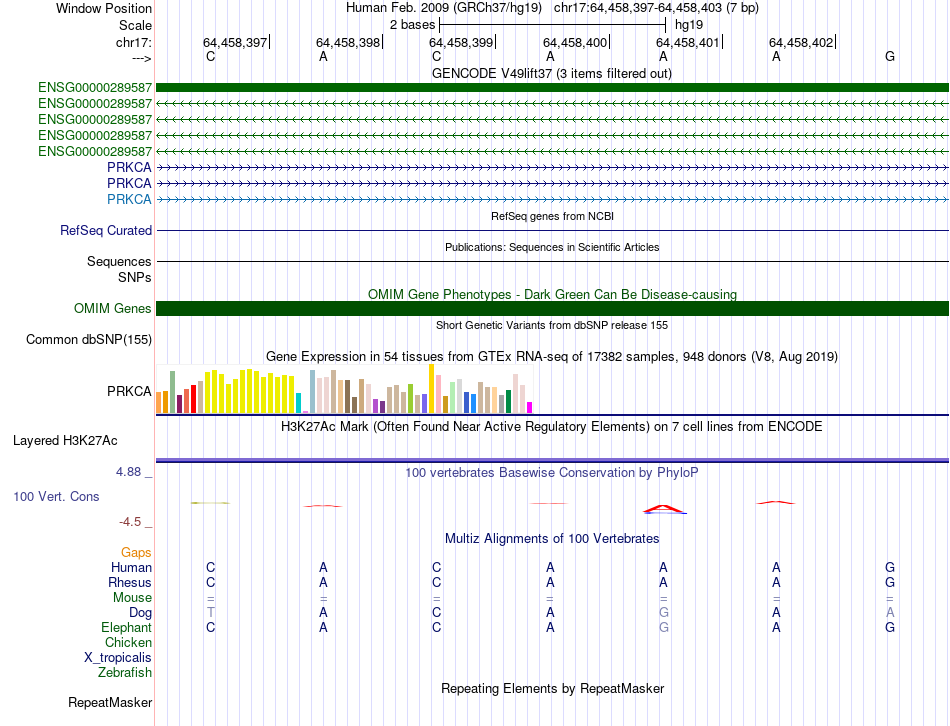950x726 pixels.
Task: Click the Rhesus species label
Action: (130, 582)
